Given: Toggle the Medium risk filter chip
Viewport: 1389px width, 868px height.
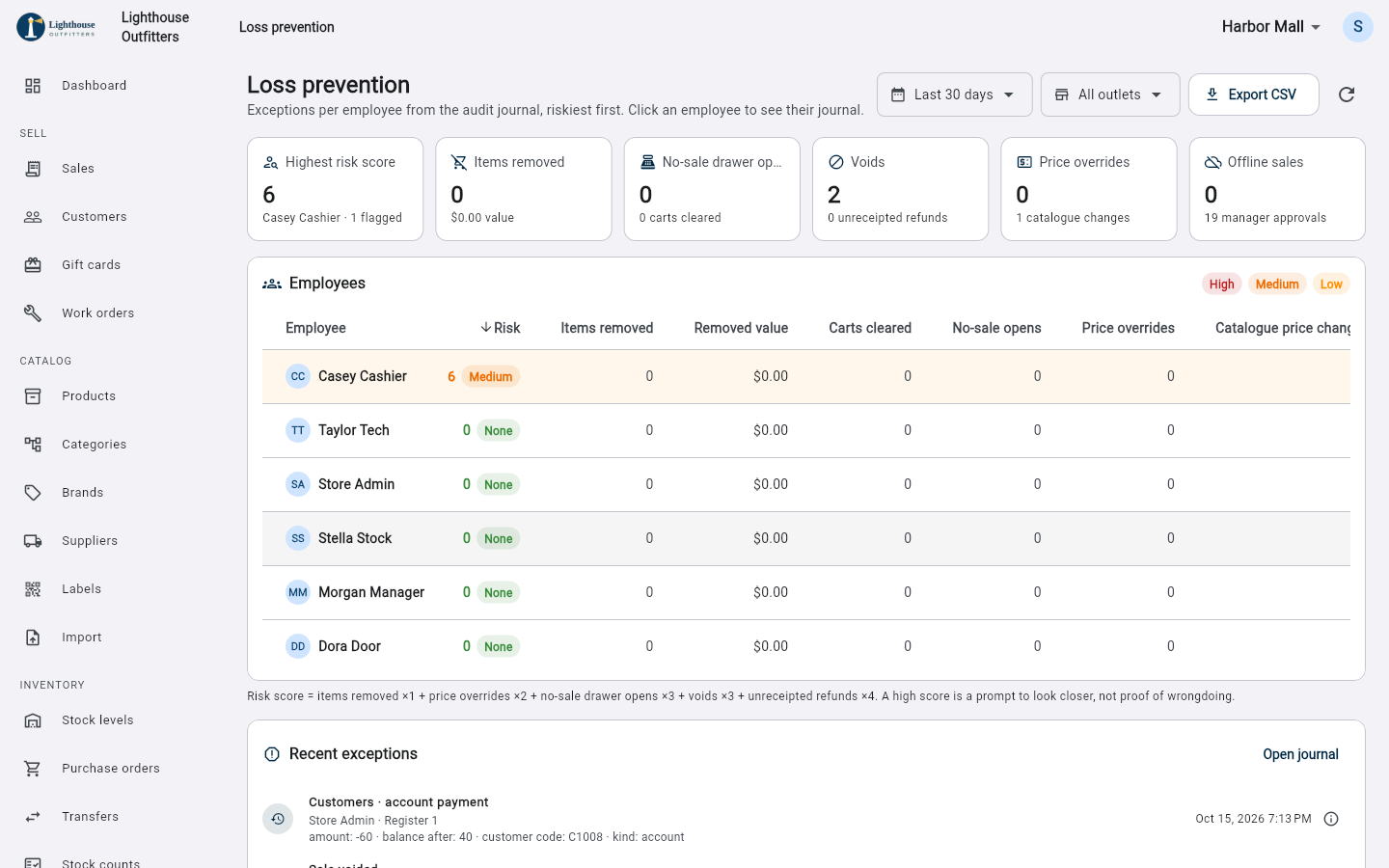Looking at the screenshot, I should [1277, 284].
